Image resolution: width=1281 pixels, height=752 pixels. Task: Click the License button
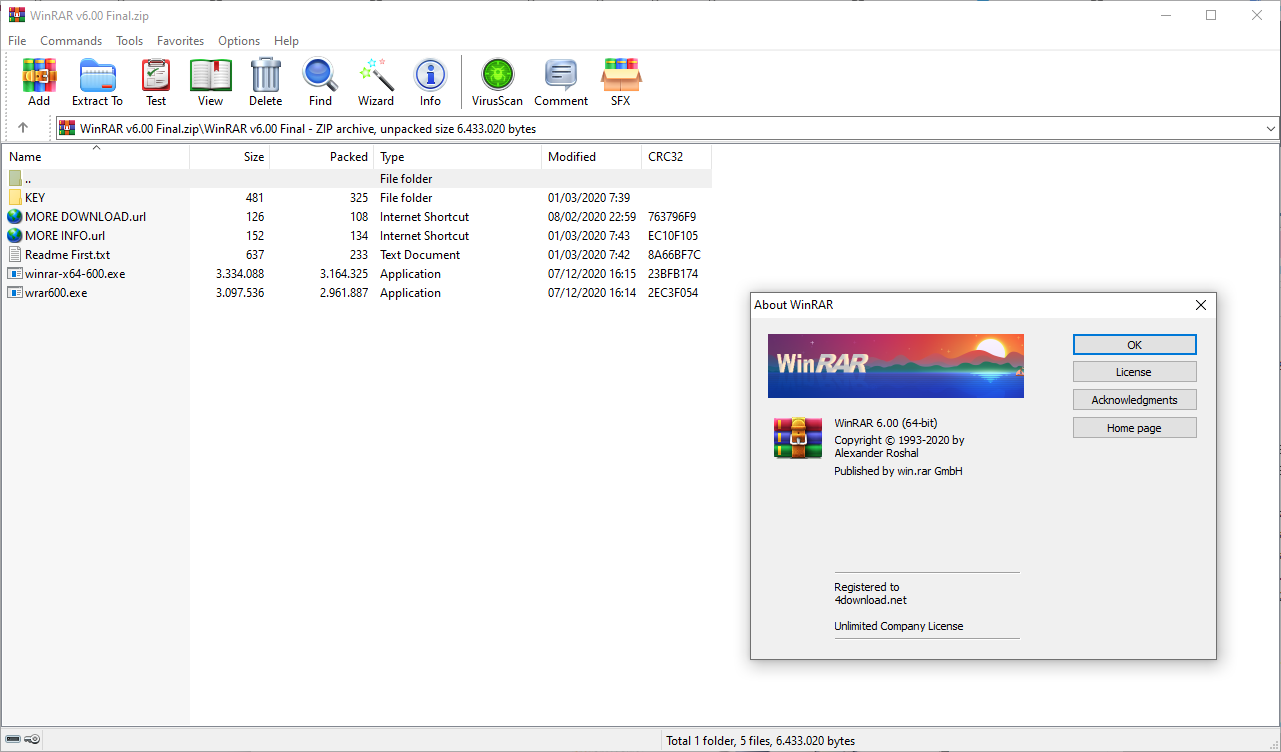pyautogui.click(x=1134, y=372)
